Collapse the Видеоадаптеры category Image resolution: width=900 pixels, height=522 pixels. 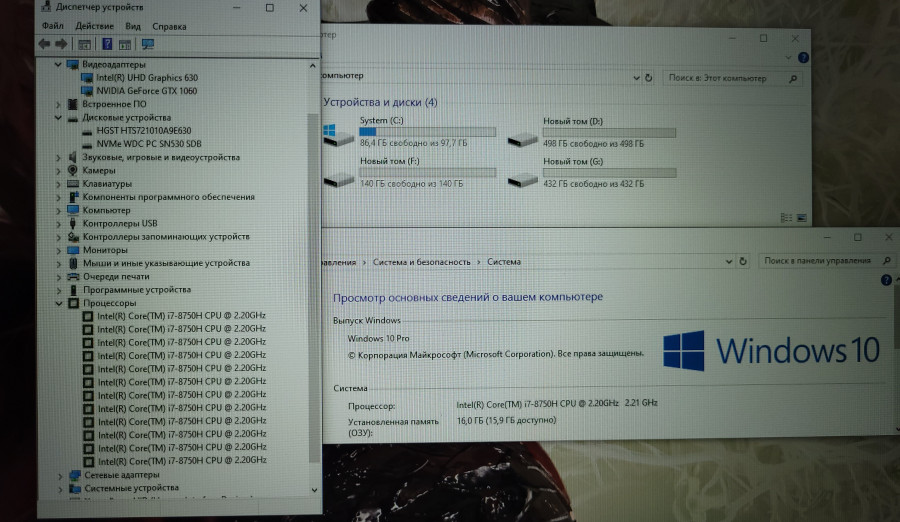point(58,64)
